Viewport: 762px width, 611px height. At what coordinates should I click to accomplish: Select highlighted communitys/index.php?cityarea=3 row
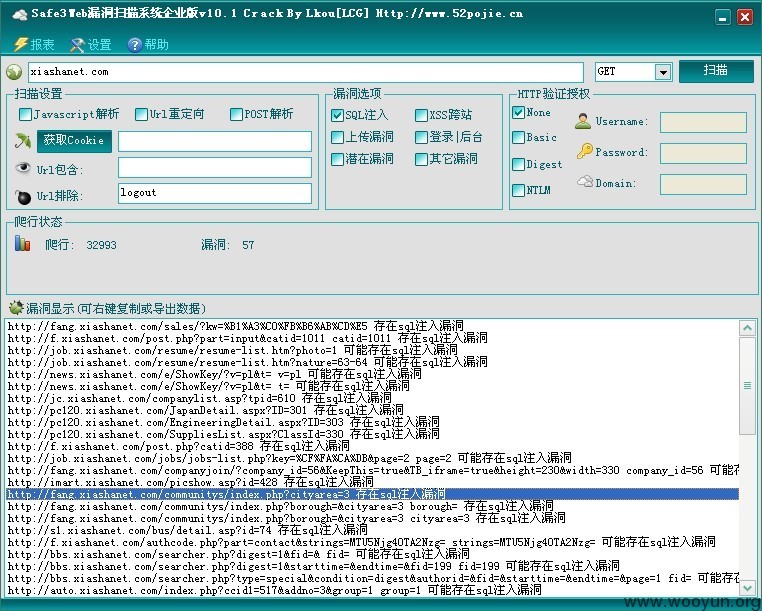point(373,494)
